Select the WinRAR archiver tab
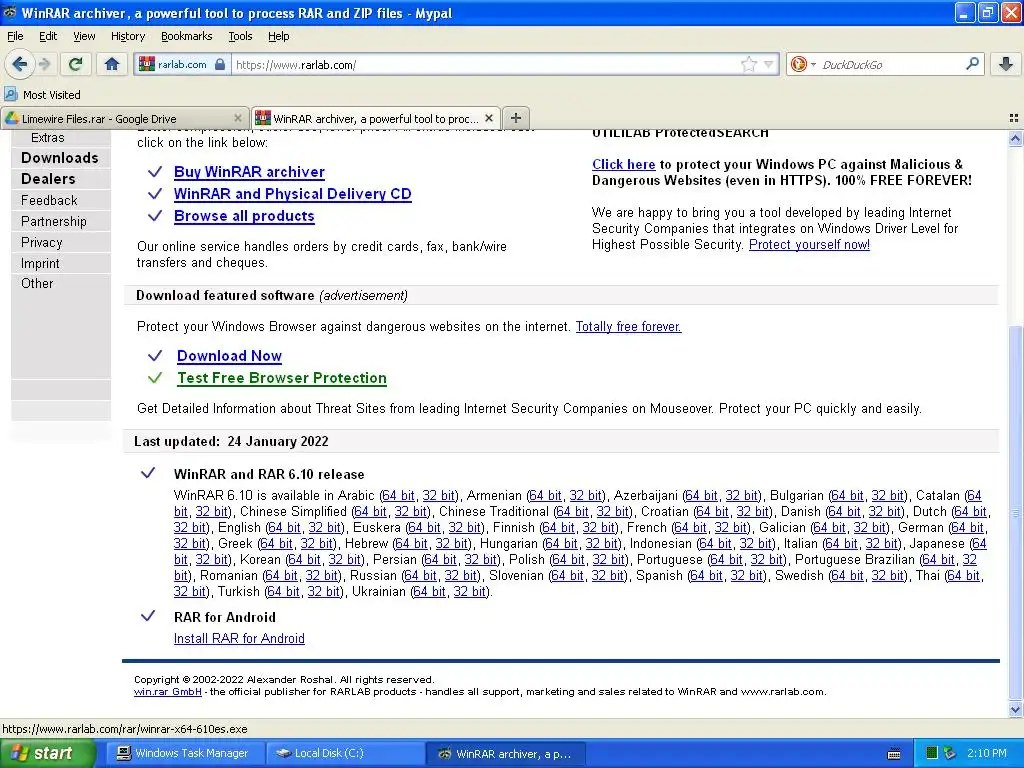This screenshot has height=768, width=1024. (x=376, y=118)
